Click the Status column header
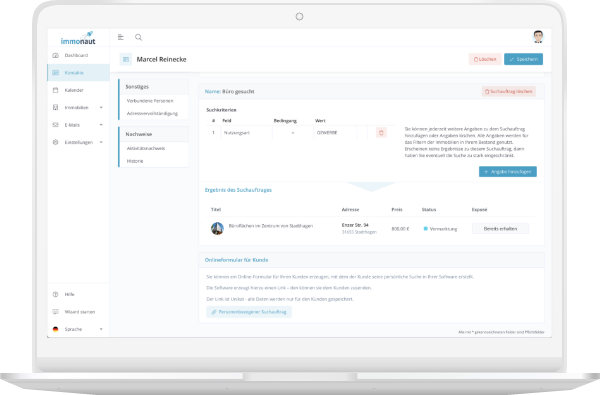Viewport: 600px width, 395px height. click(x=429, y=210)
